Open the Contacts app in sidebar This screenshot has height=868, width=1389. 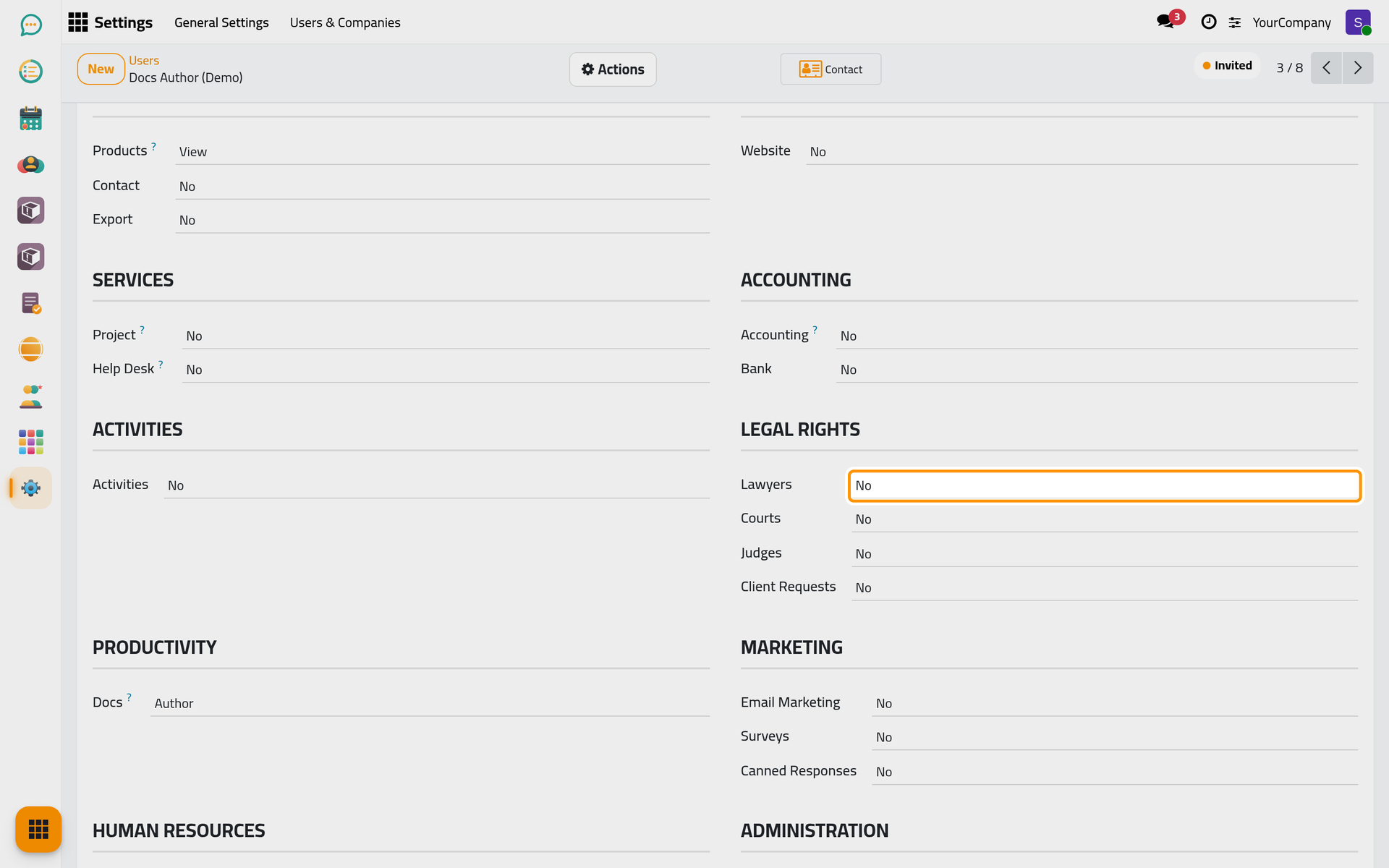pos(30,164)
